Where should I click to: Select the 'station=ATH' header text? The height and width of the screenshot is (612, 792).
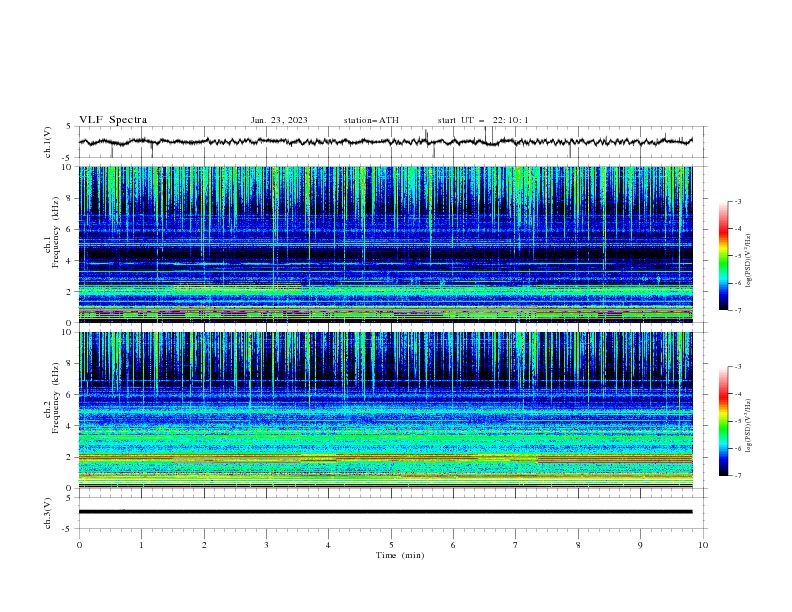pos(371,120)
